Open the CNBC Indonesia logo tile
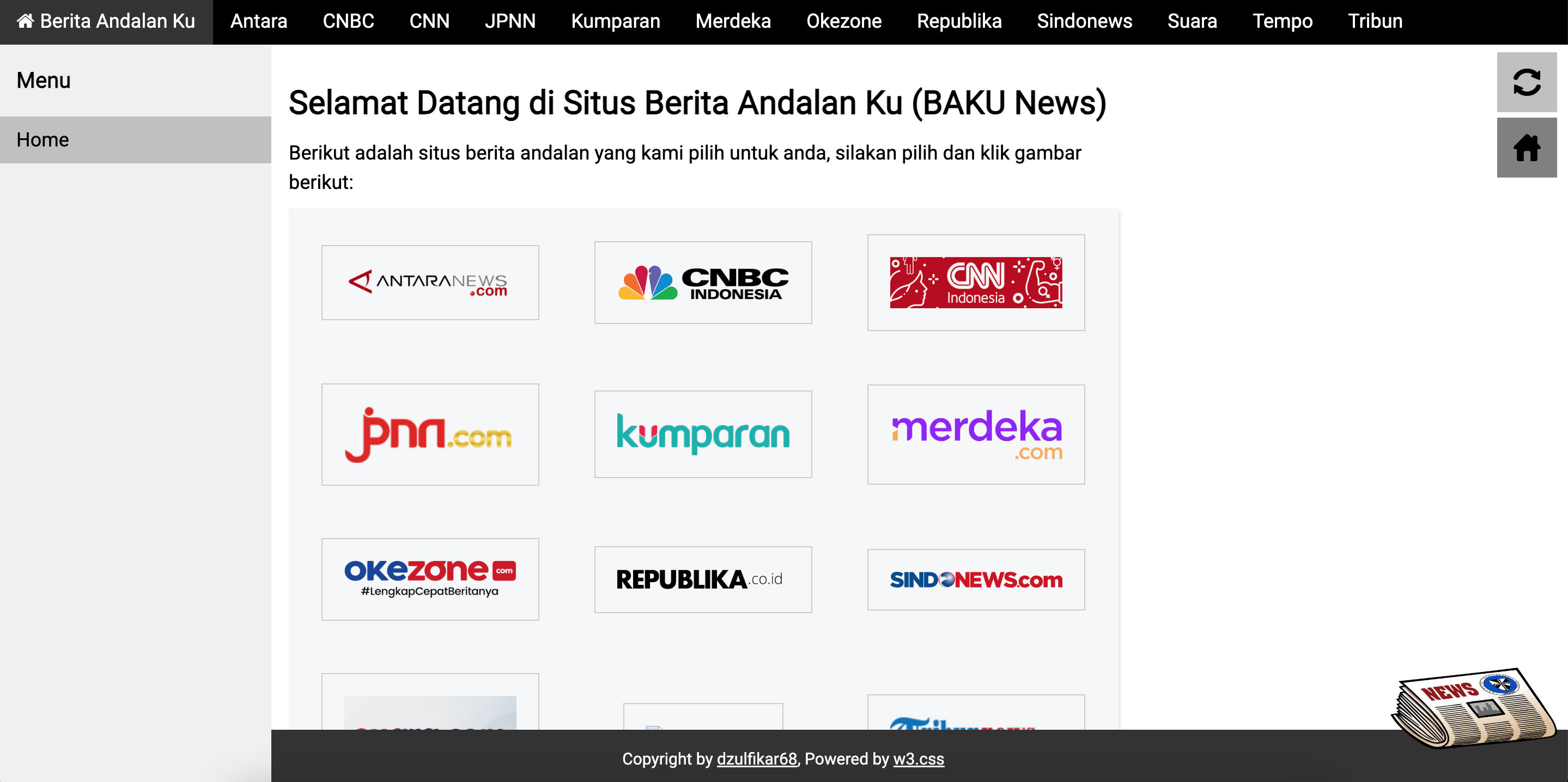 [x=702, y=283]
